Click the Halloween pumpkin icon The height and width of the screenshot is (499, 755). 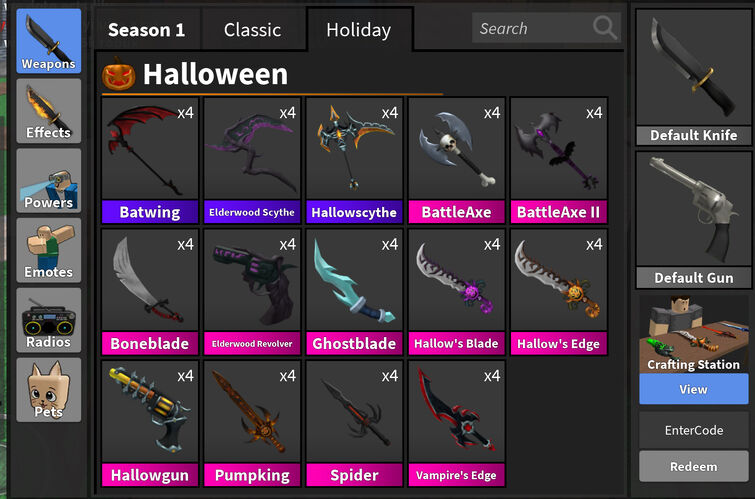[x=118, y=74]
